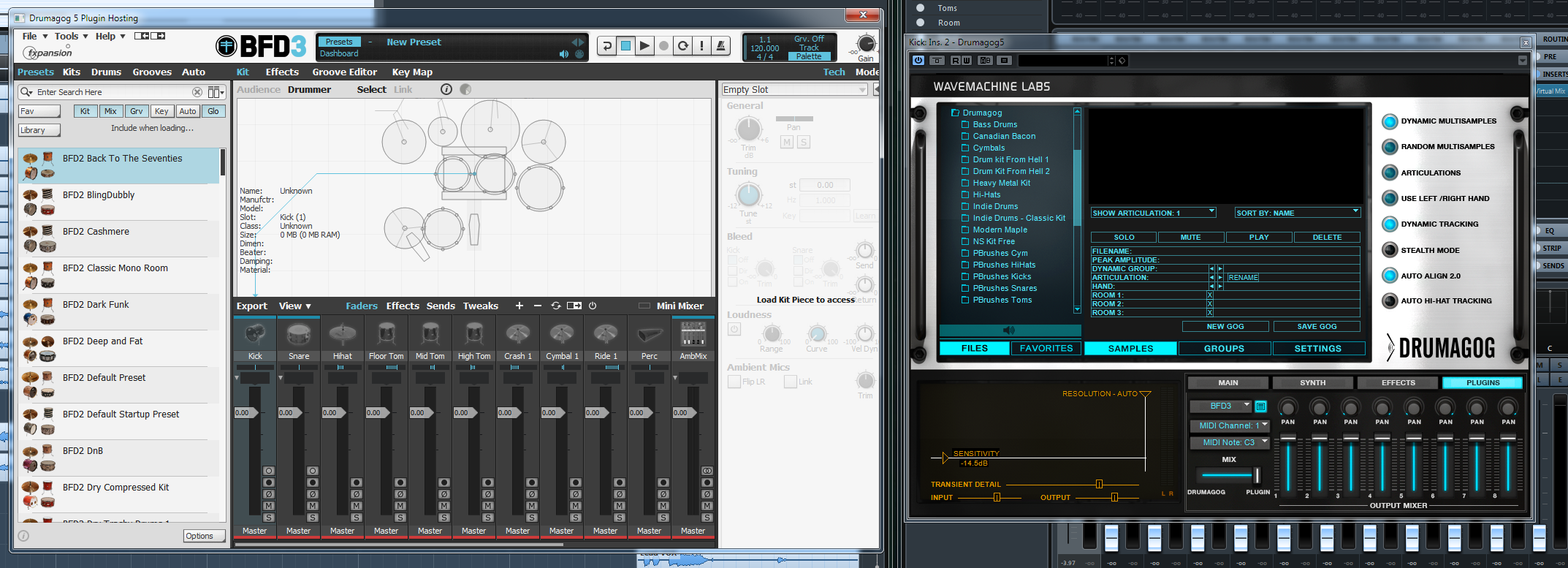Adjust the Drumagog/Plugin Mix slider
Image resolution: width=1568 pixels, height=568 pixels.
(1257, 475)
